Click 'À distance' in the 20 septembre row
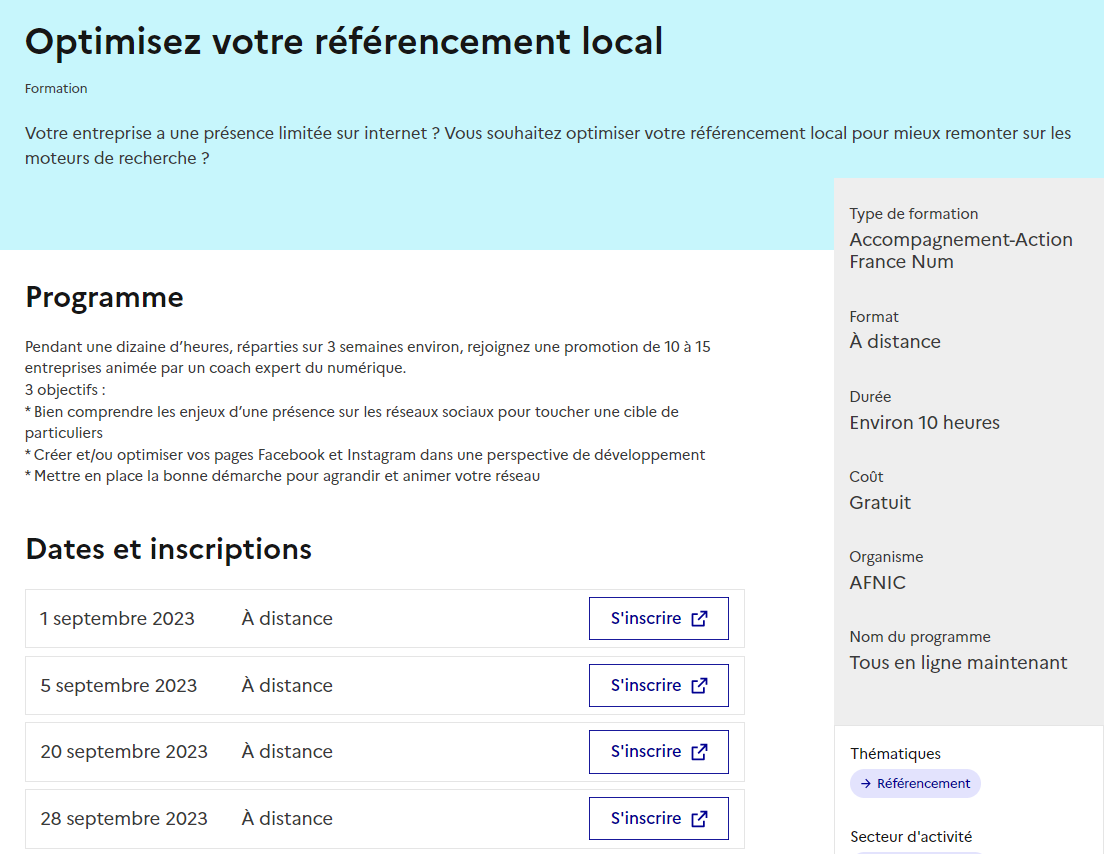 pos(287,752)
